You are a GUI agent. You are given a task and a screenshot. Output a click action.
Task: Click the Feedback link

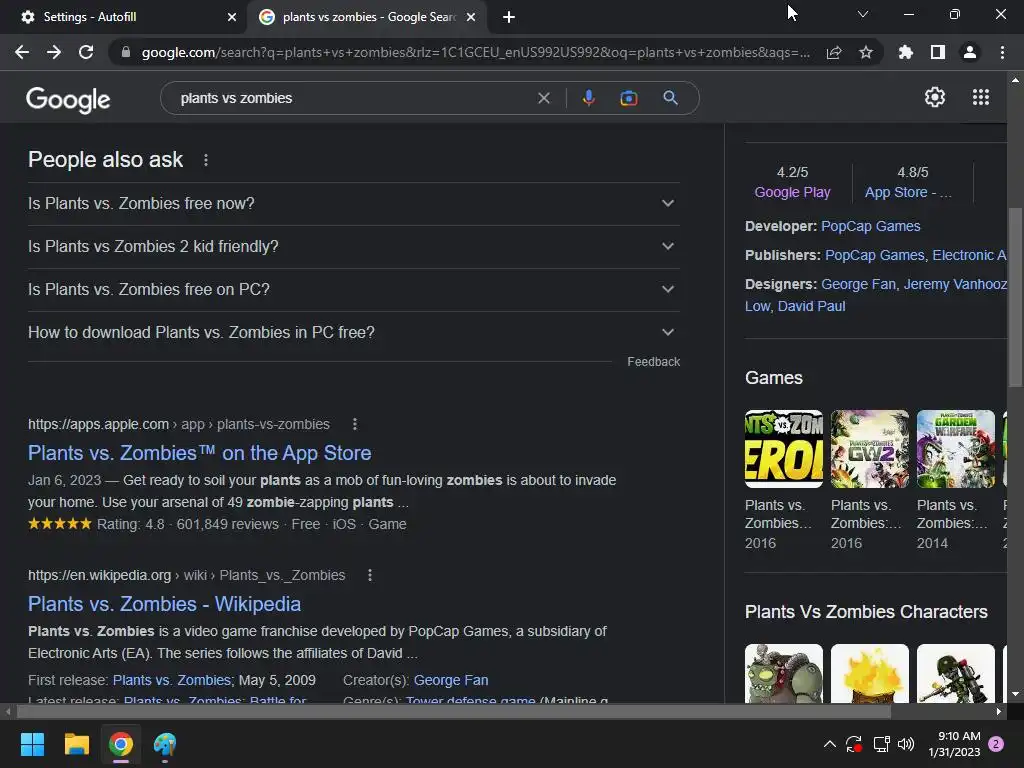(653, 362)
